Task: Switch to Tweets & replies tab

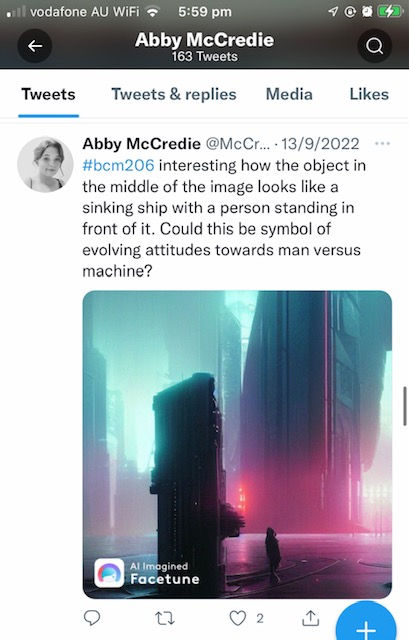Action: click(174, 94)
